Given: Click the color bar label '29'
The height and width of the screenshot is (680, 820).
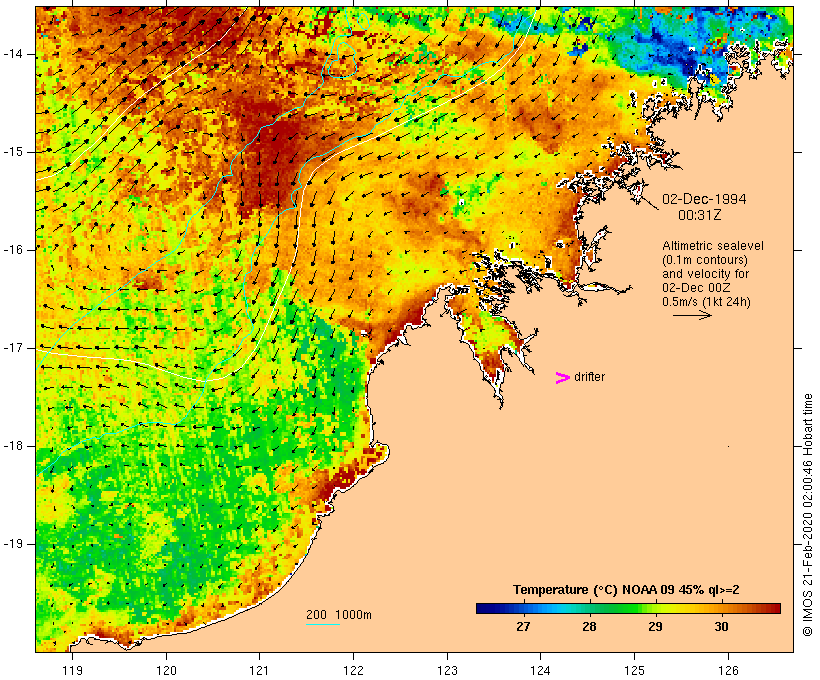Looking at the screenshot, I should (x=655, y=626).
